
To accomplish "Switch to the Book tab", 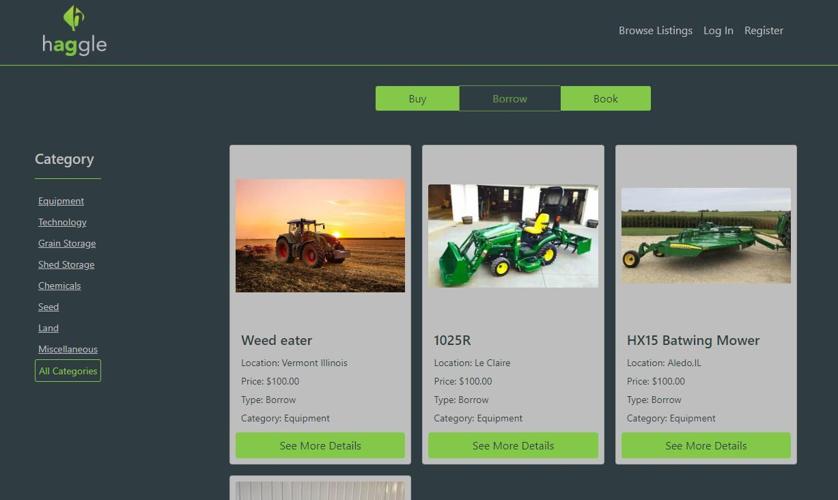I will tap(606, 98).
